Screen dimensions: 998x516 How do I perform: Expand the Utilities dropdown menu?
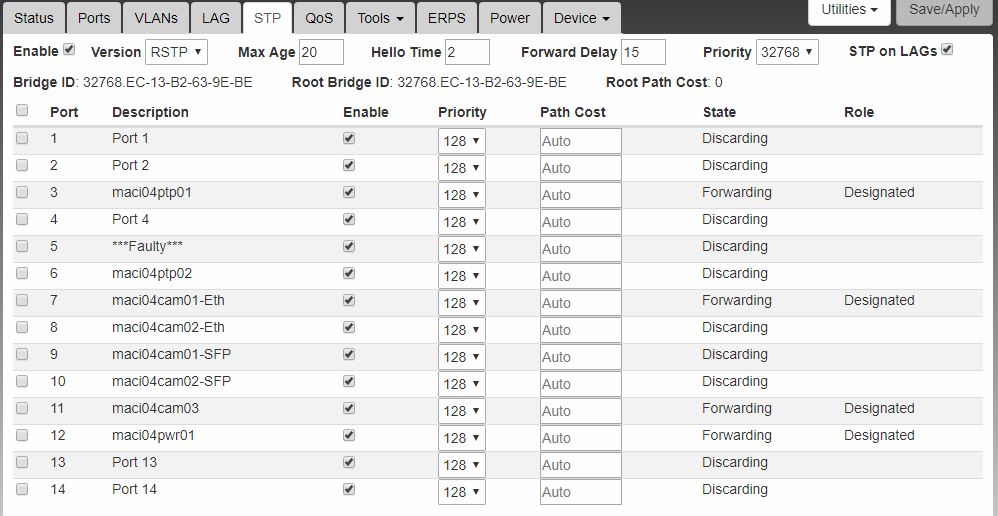click(849, 10)
